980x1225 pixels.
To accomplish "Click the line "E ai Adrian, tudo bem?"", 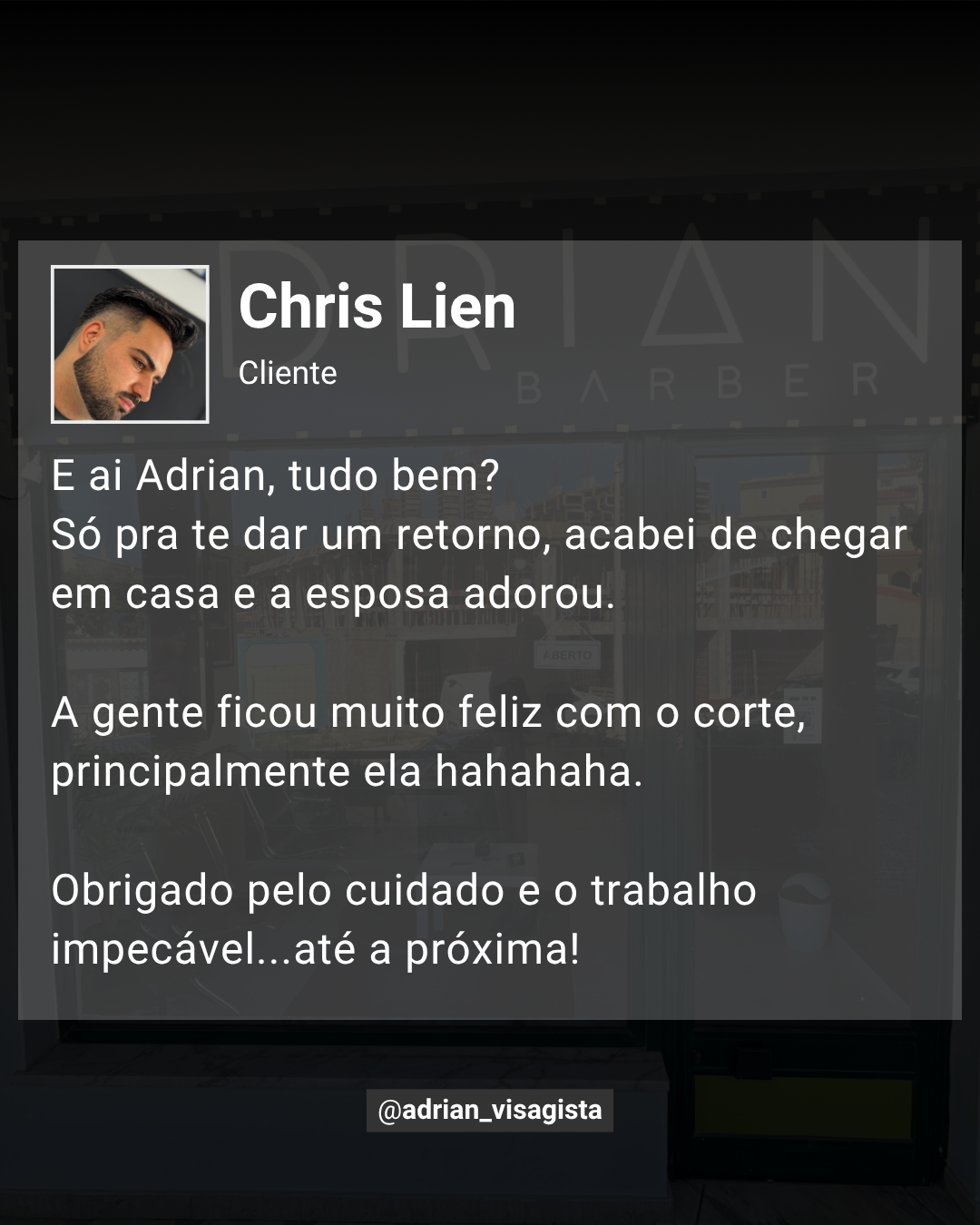I will [276, 476].
